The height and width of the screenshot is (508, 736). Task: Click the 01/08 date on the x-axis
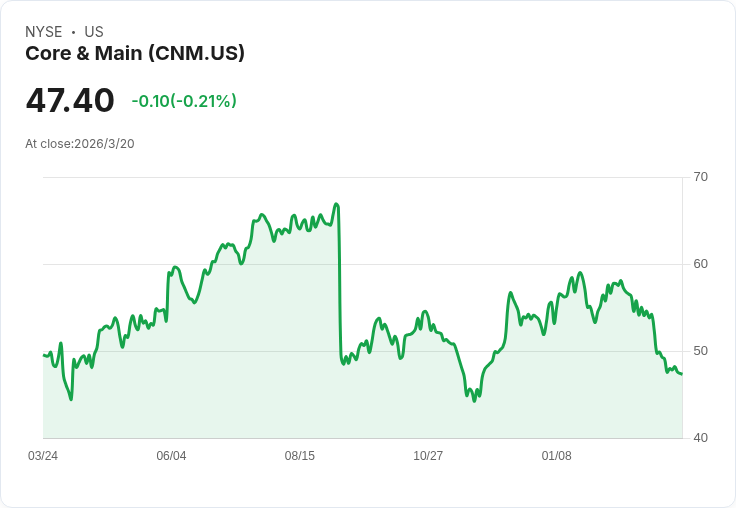(x=557, y=456)
